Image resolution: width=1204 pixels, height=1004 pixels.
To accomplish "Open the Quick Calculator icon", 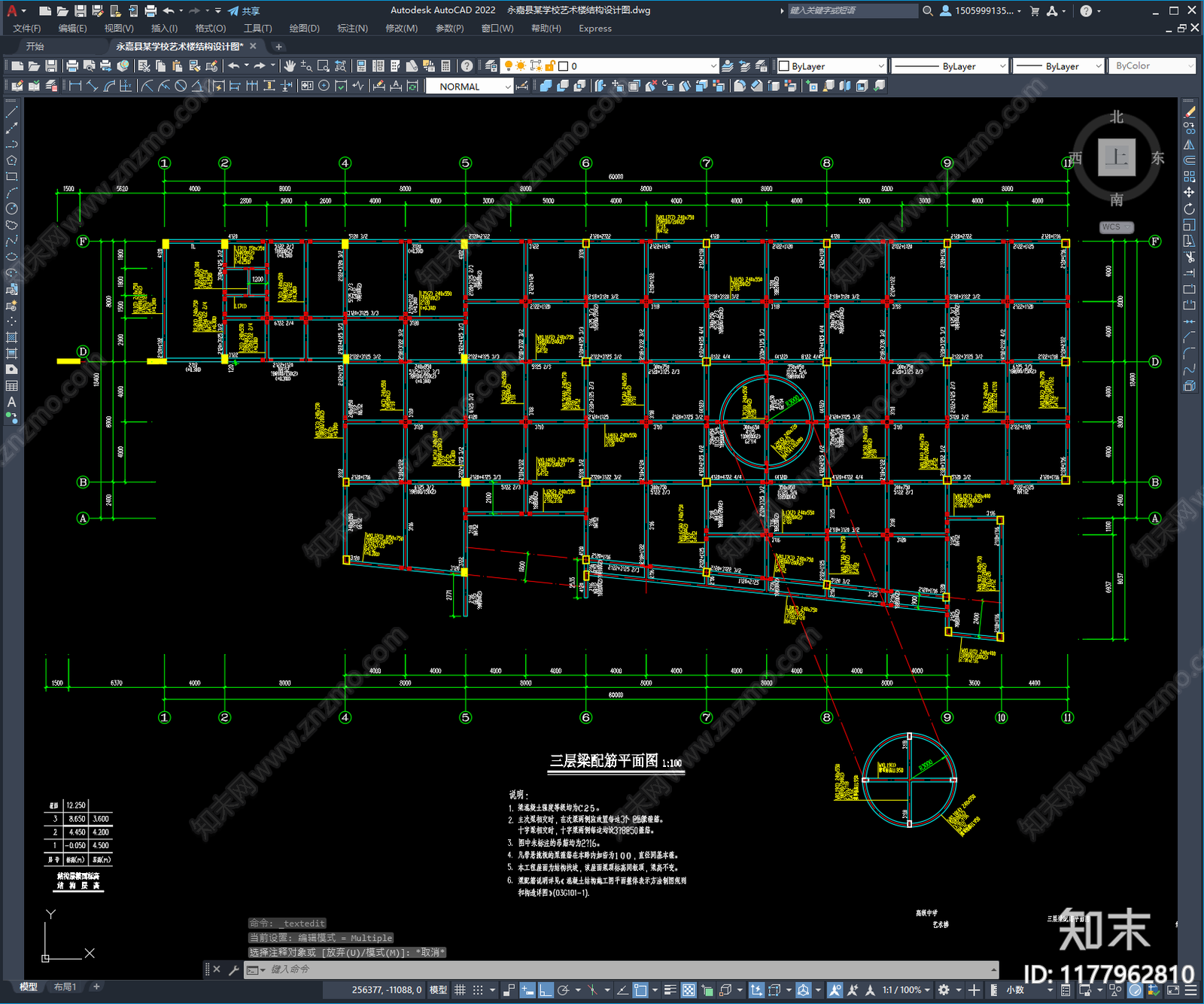I will (x=445, y=66).
